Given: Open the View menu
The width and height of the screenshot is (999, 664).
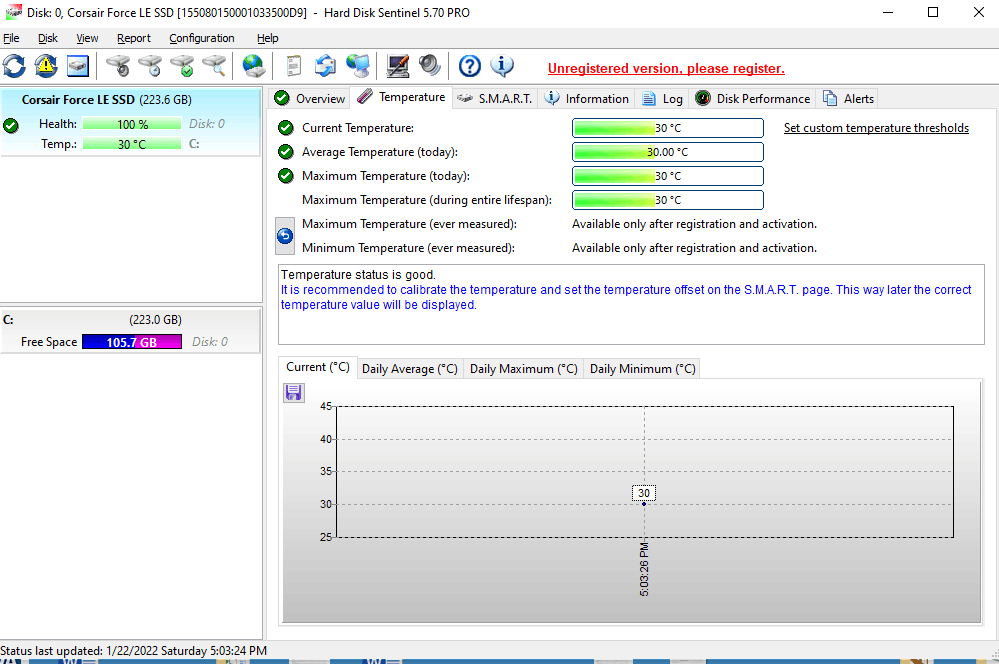Looking at the screenshot, I should coord(87,38).
